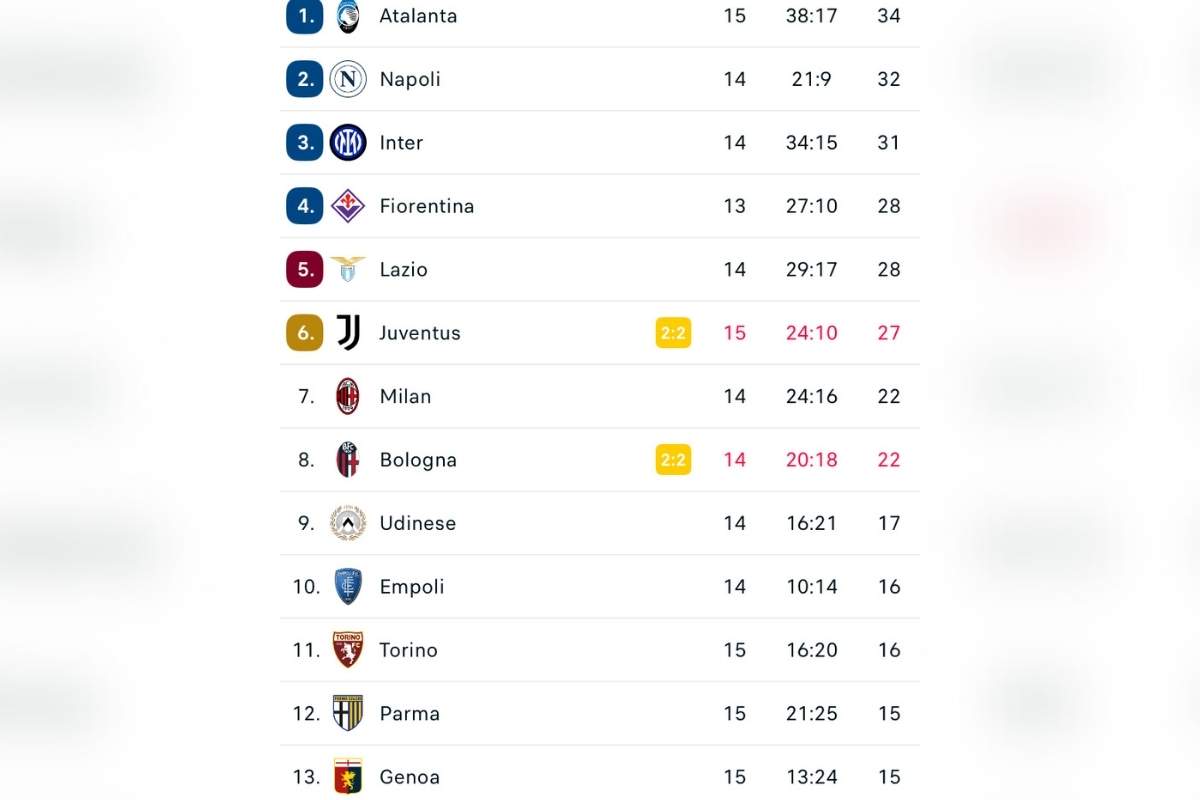
Task: Click the Bologna club badge
Action: [347, 459]
